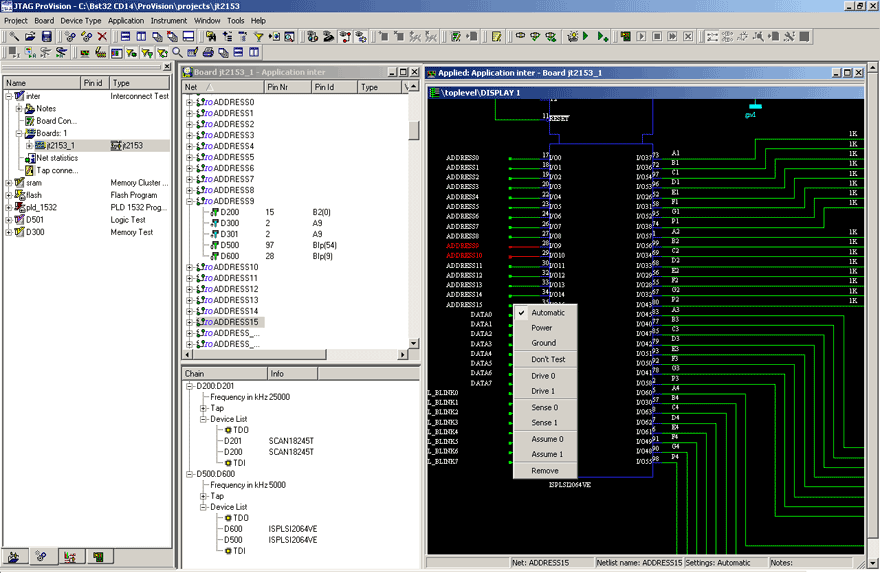880x573 pixels.
Task: Select the checked Automatic option in context menu
Action: tap(547, 312)
